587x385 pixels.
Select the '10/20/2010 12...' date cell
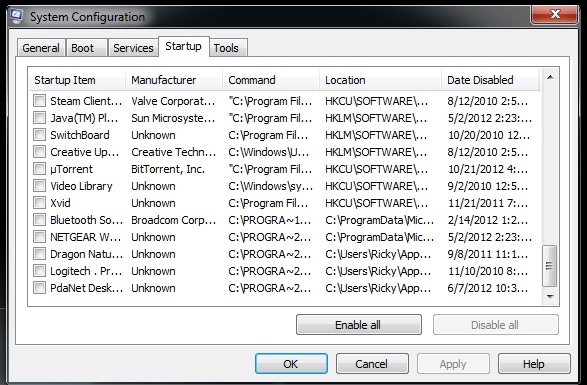[x=489, y=135]
